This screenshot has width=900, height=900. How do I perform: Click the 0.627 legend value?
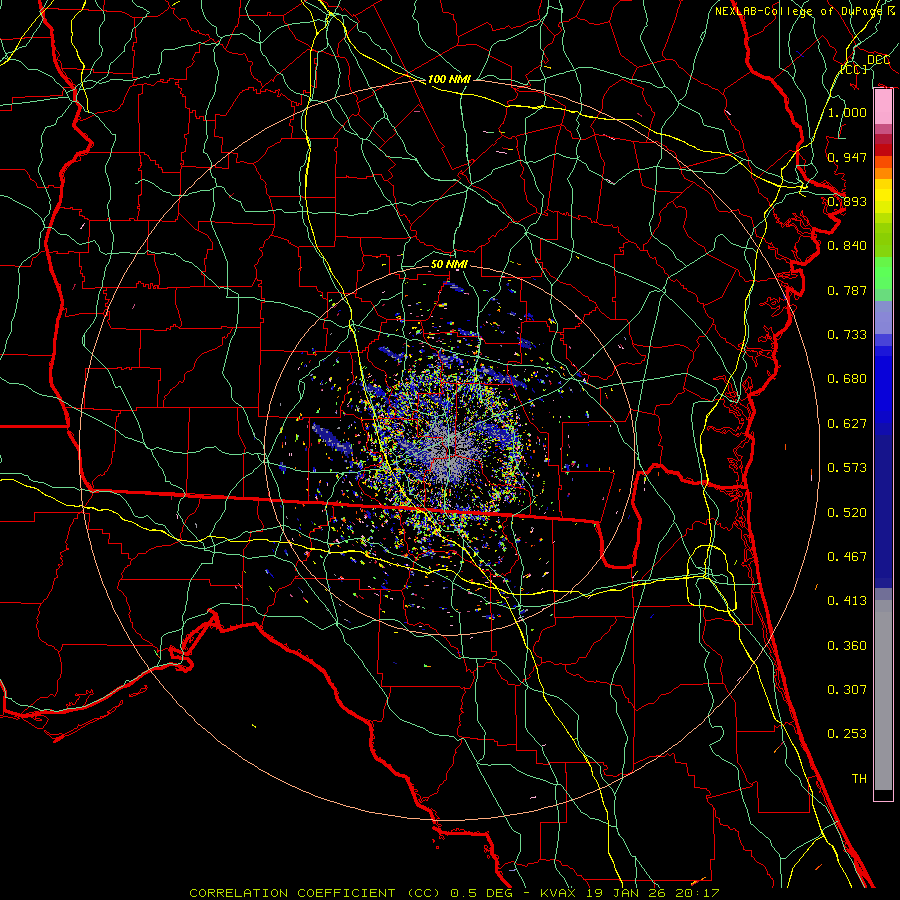coord(847,424)
